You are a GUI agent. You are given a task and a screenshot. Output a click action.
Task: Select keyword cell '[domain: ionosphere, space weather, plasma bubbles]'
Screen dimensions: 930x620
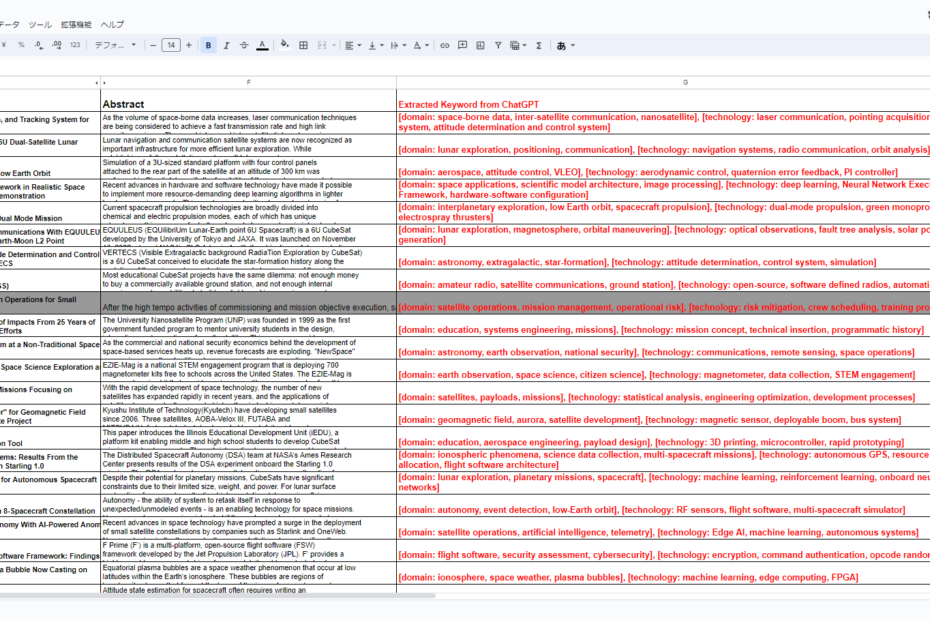(663, 574)
